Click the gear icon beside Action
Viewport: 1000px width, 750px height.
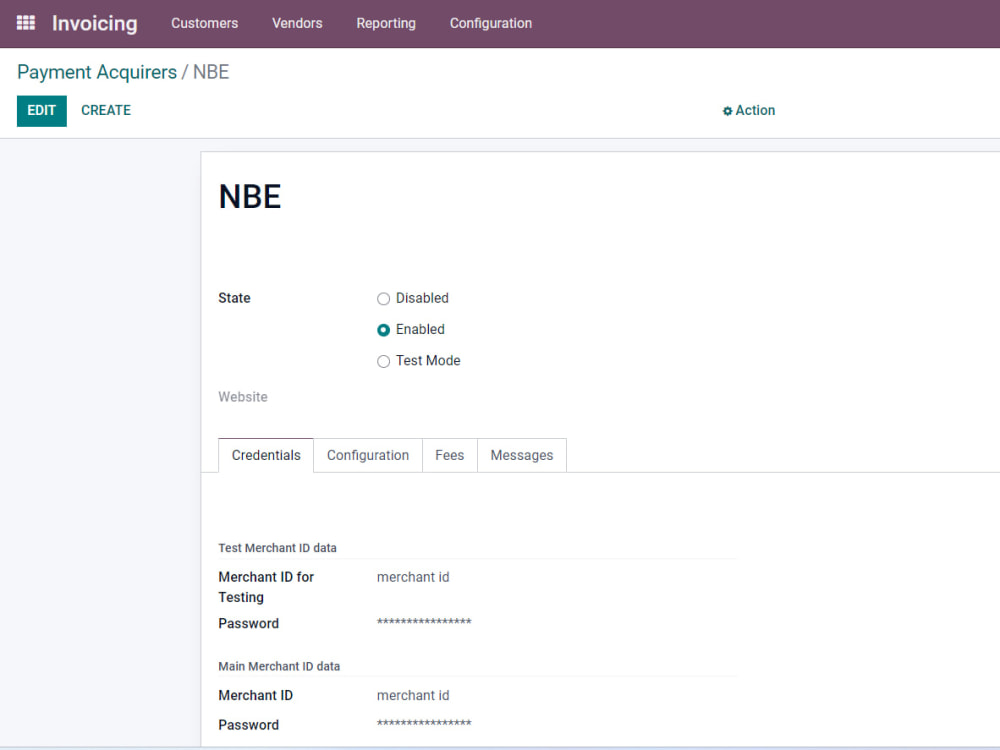pyautogui.click(x=727, y=111)
